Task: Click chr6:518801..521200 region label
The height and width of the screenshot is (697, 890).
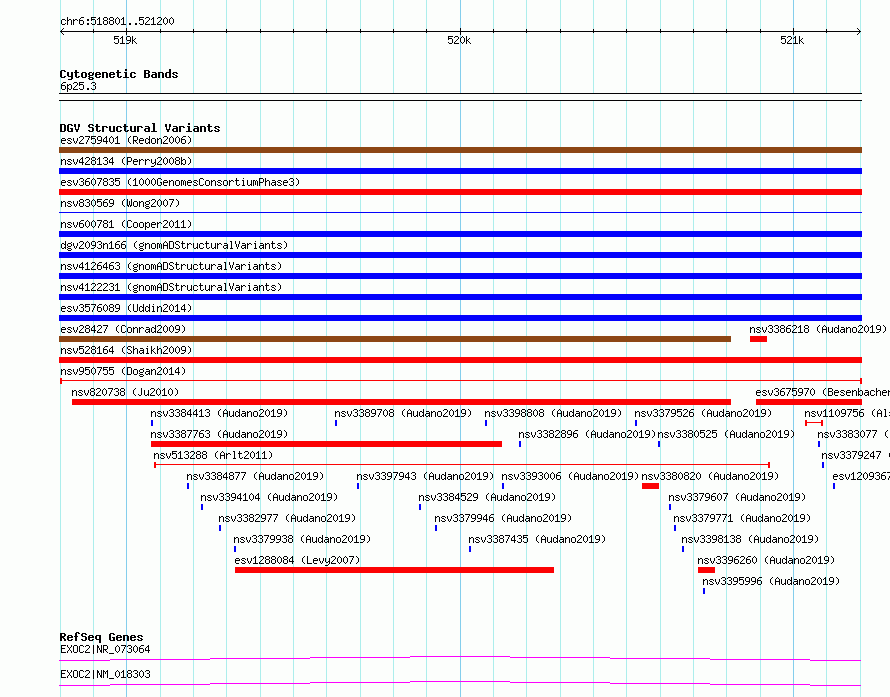Action: tap(117, 22)
